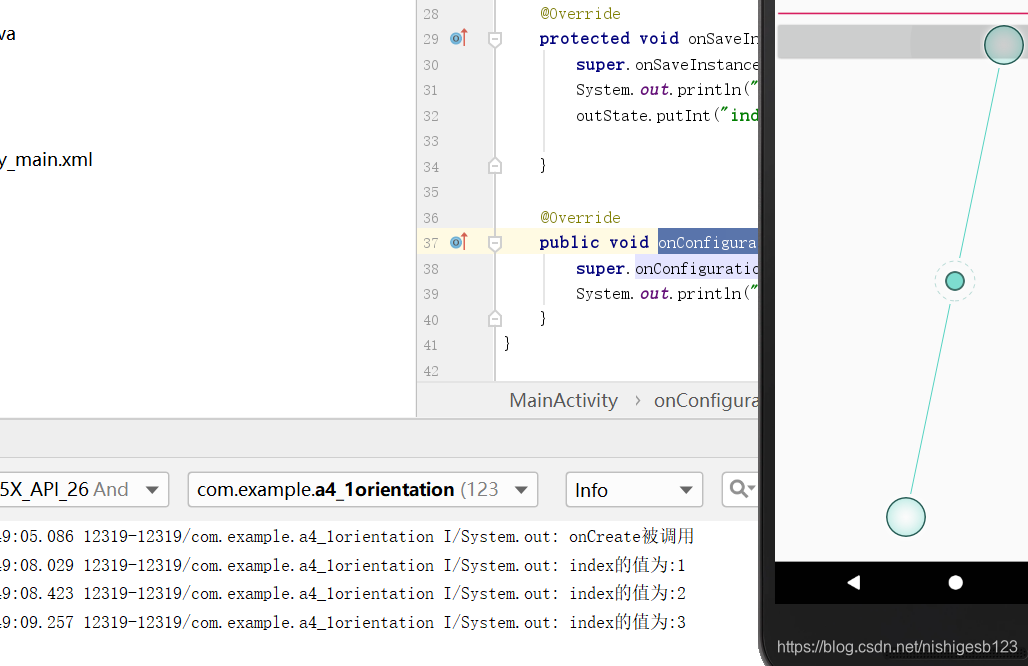Tap the emulator Home navigation button

pos(955,582)
